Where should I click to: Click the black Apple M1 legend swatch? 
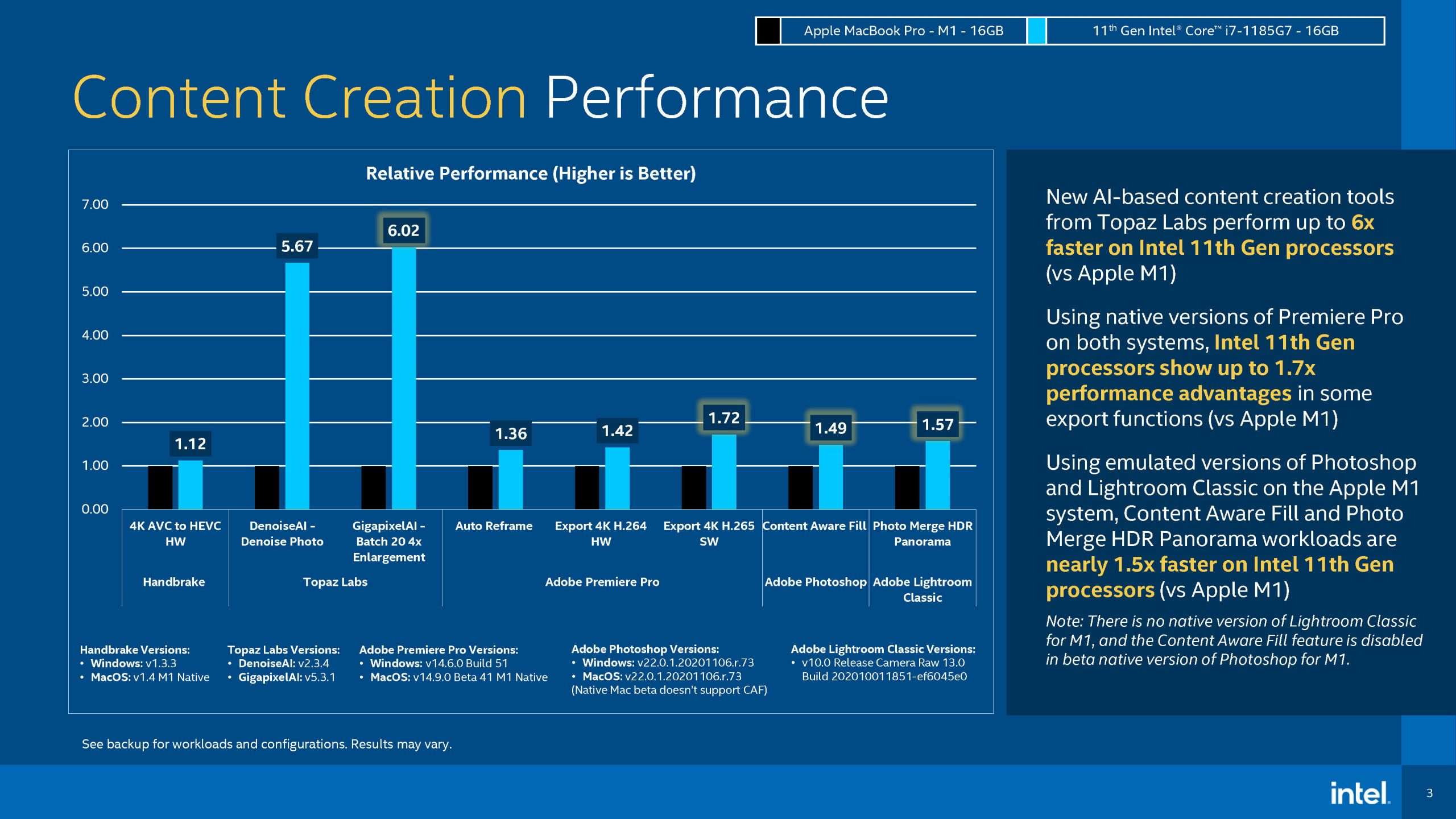tap(768, 31)
